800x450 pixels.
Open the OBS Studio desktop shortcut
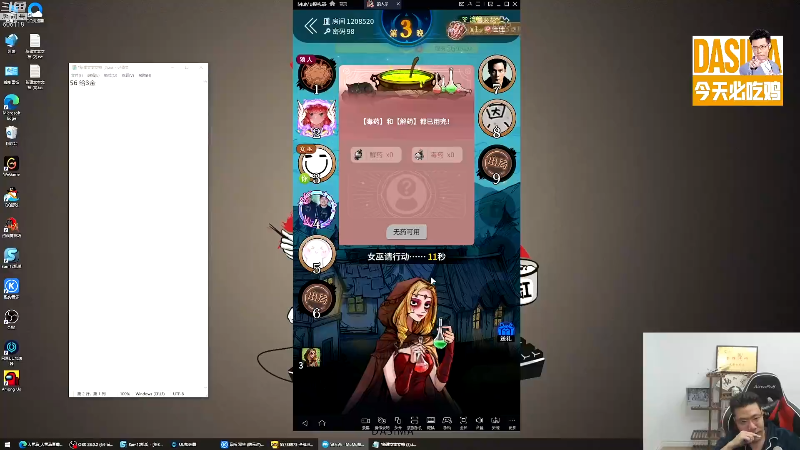pos(11,319)
